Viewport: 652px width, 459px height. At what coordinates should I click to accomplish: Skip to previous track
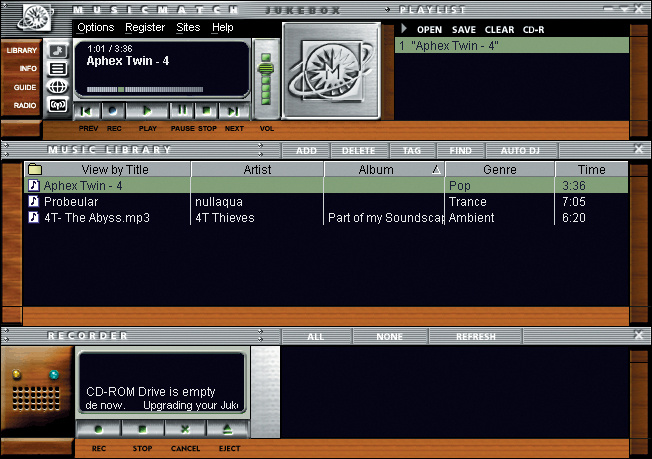[x=86, y=111]
